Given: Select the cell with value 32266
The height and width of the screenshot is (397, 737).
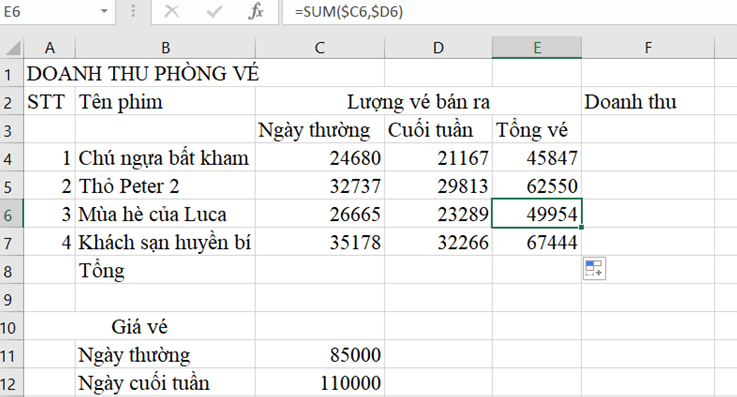Looking at the screenshot, I should [438, 242].
